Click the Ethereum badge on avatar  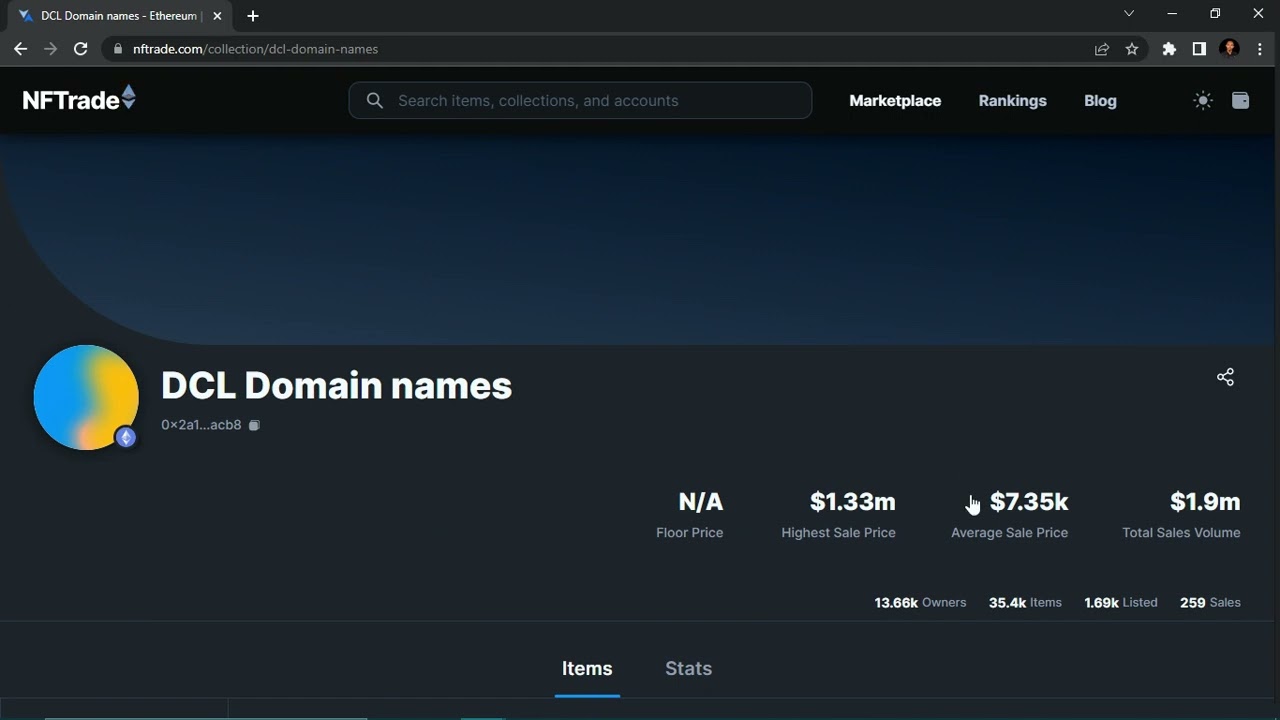[125, 437]
